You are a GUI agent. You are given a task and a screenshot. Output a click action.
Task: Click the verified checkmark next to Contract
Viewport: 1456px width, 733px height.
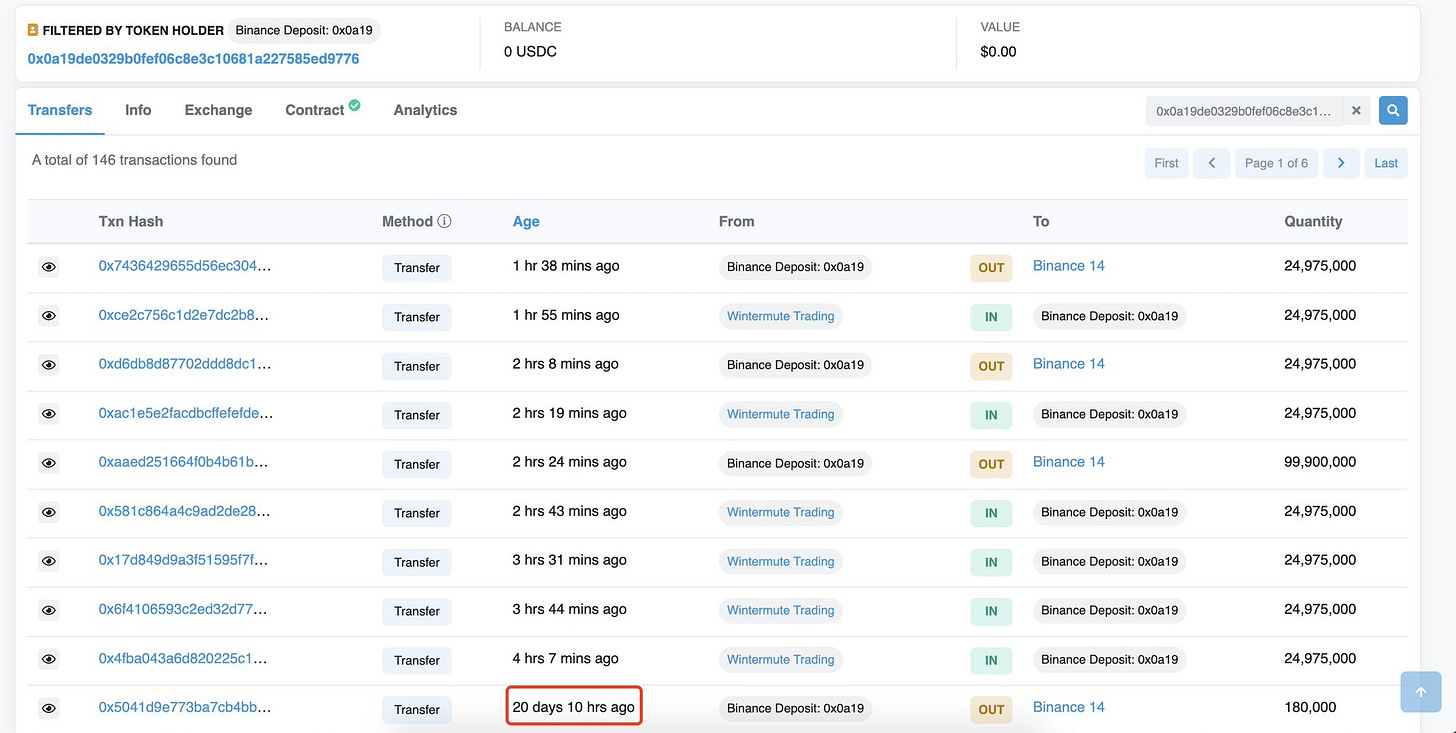coord(354,105)
